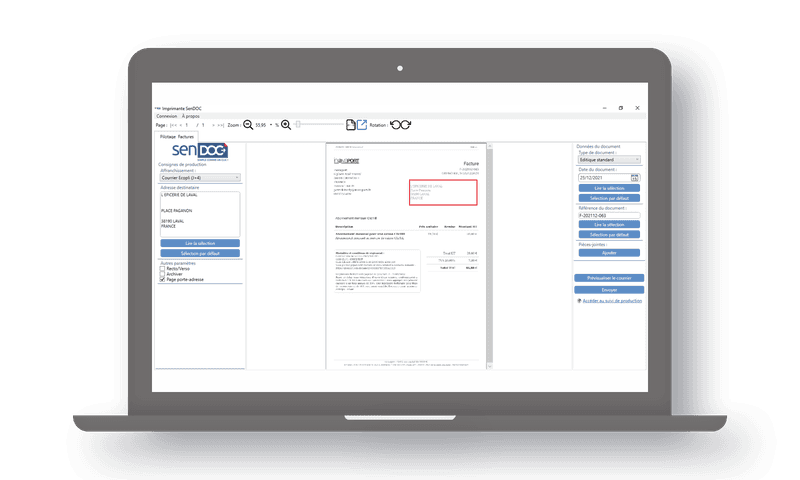Click the Adresse destinataire text area
Image resolution: width=800 pixels, height=480 pixels.
[200, 214]
